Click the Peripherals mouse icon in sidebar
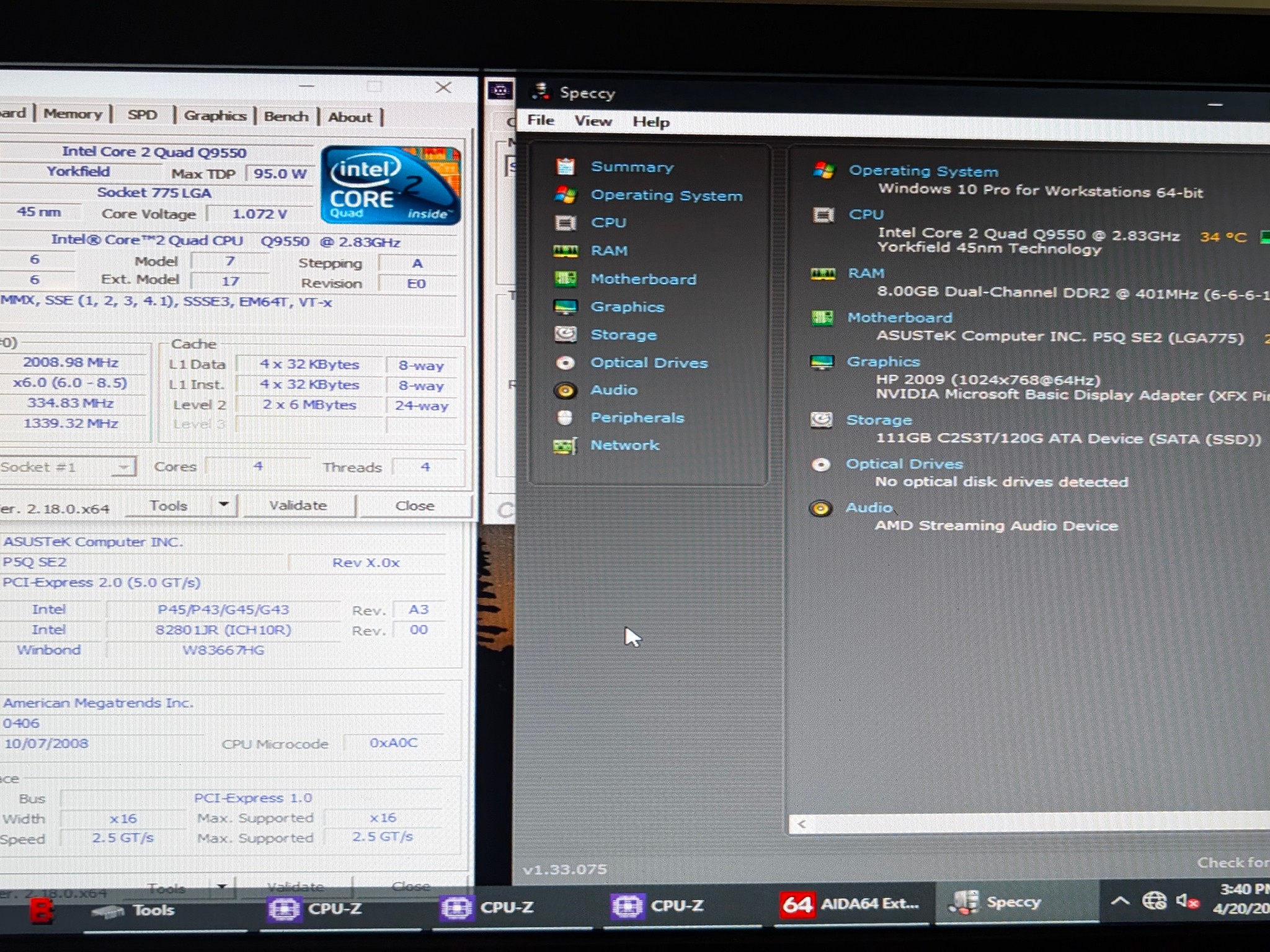The width and height of the screenshot is (1270, 952). 565,418
